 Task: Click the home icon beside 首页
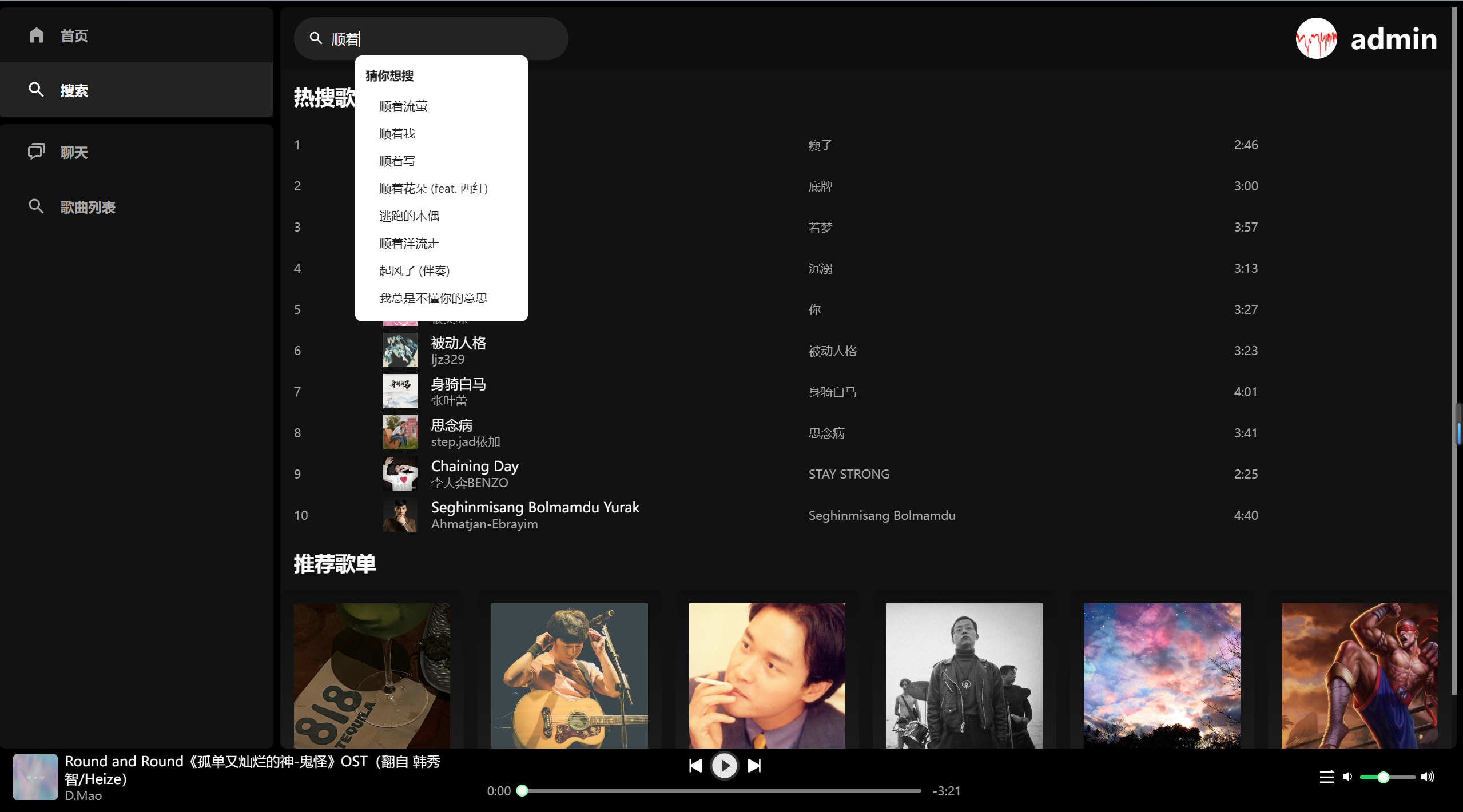tap(36, 35)
